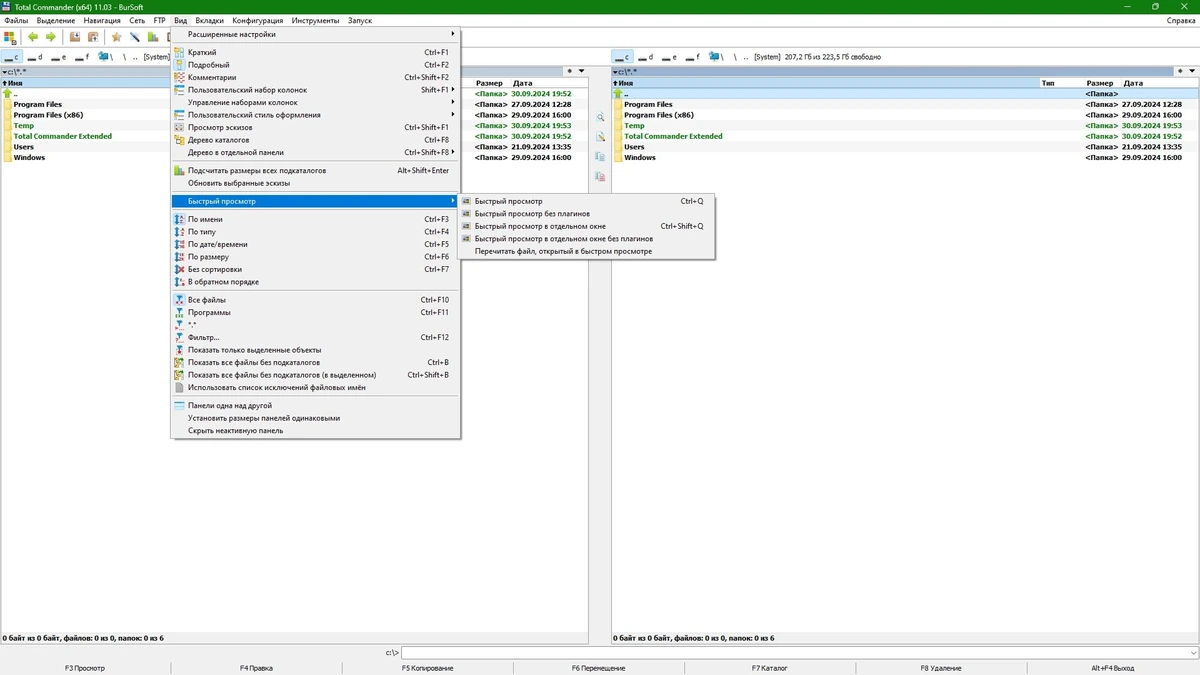Image resolution: width=1200 pixels, height=675 pixels.
Task: Click Дата column header in right panel
Action: [x=1158, y=83]
